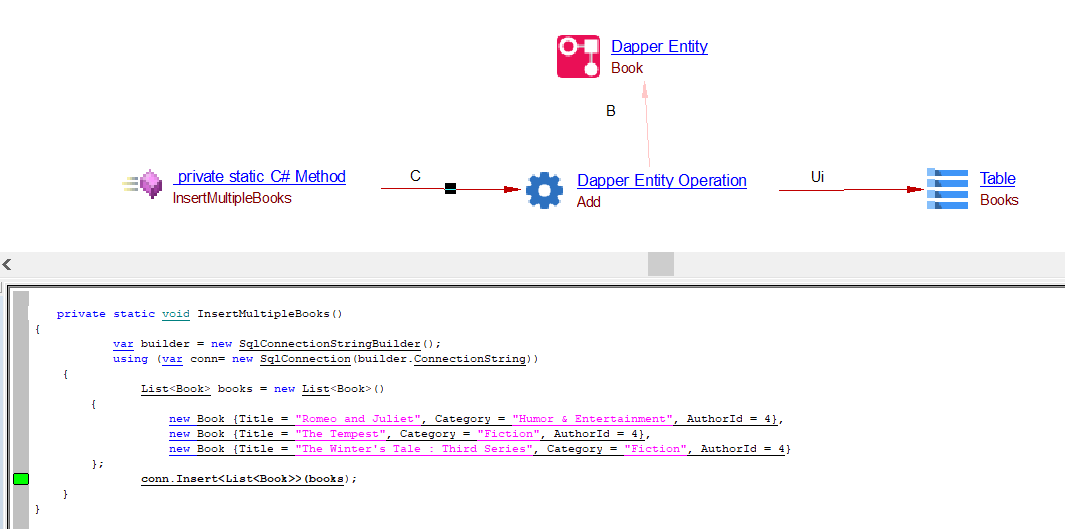Open the private static C# Method link
The image size is (1065, 529).
260,176
